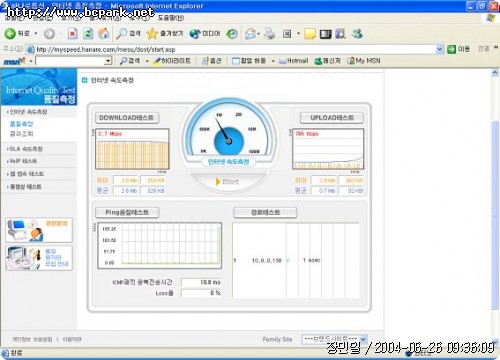Stop page loading with the red X icon
The image size is (500, 360).
coord(73,33)
